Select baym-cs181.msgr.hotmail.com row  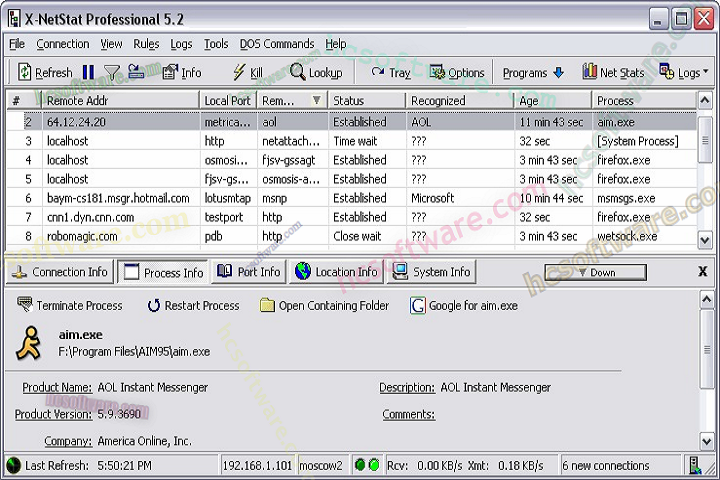(x=352, y=198)
